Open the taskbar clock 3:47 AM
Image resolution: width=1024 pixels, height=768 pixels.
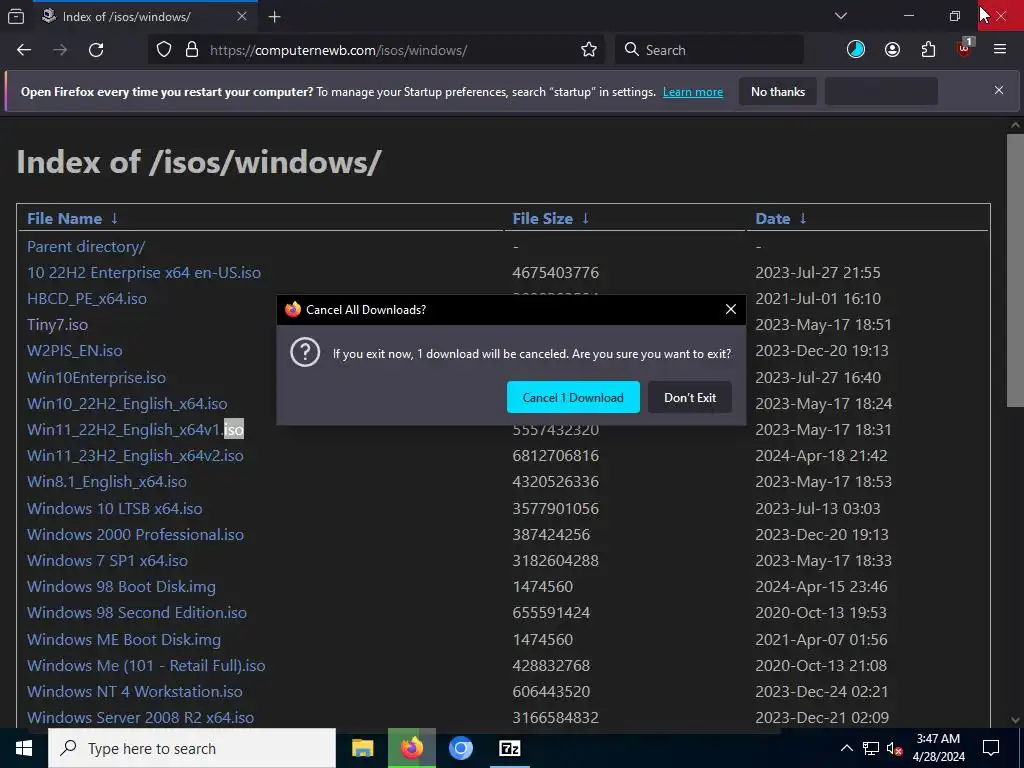pos(938,748)
